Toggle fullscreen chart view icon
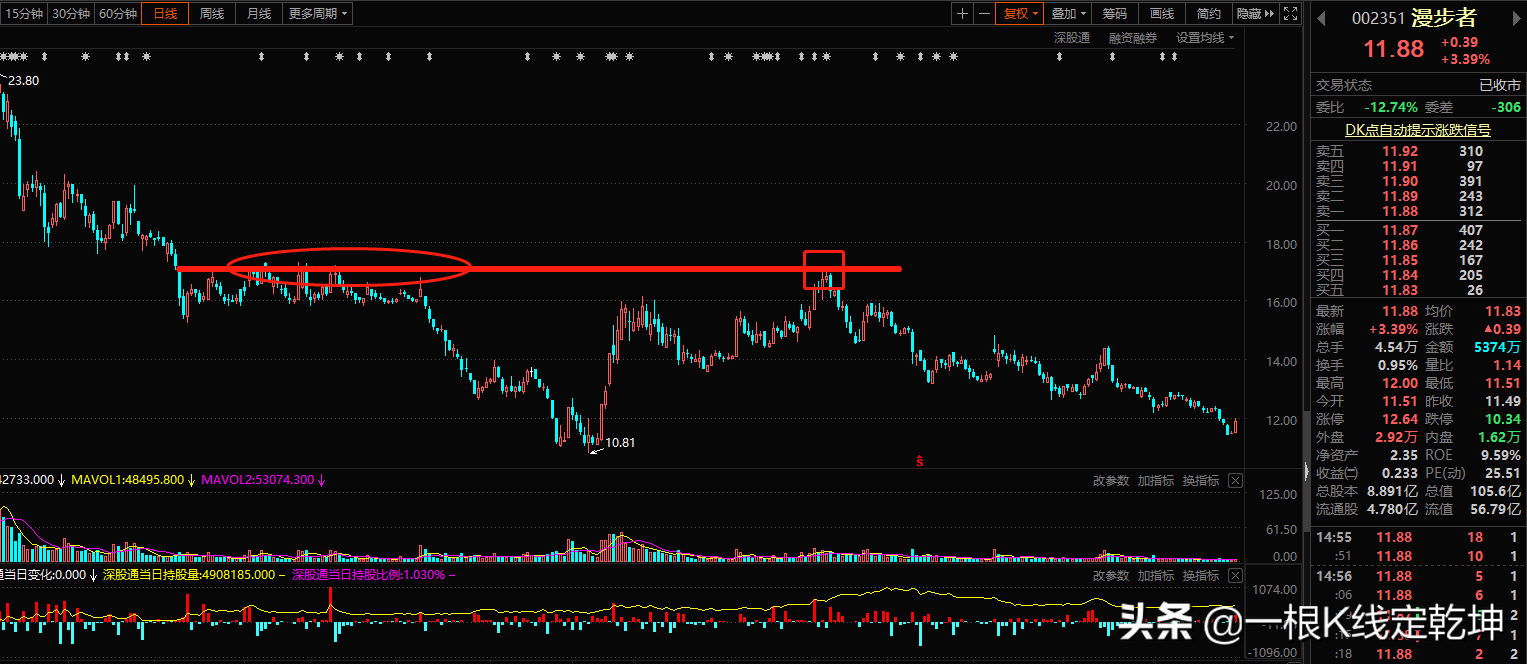Screen dimensions: 1527x664 [x=1291, y=13]
